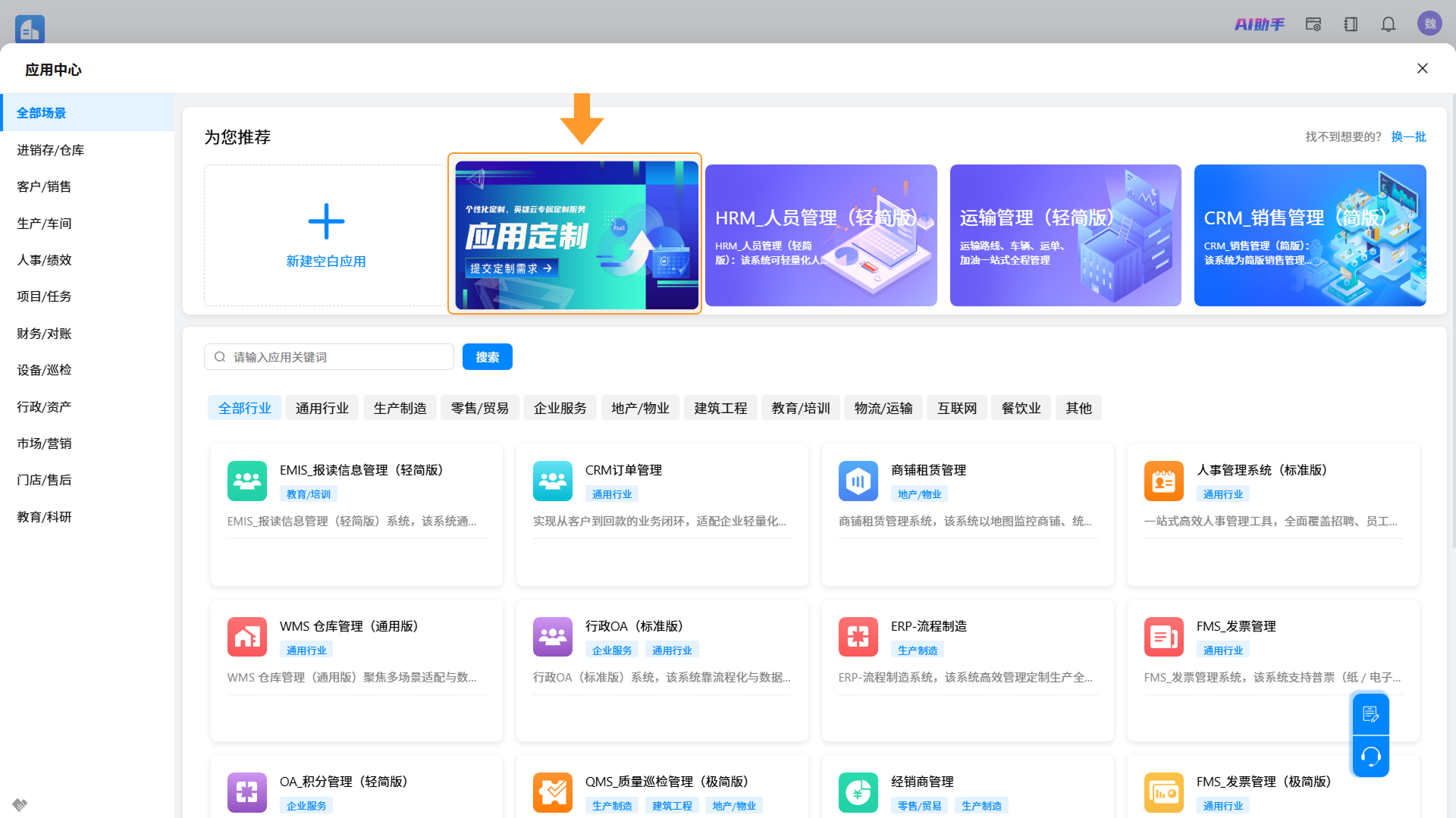Click the book icon in top bar
Viewport: 1456px width, 818px height.
point(1351,24)
